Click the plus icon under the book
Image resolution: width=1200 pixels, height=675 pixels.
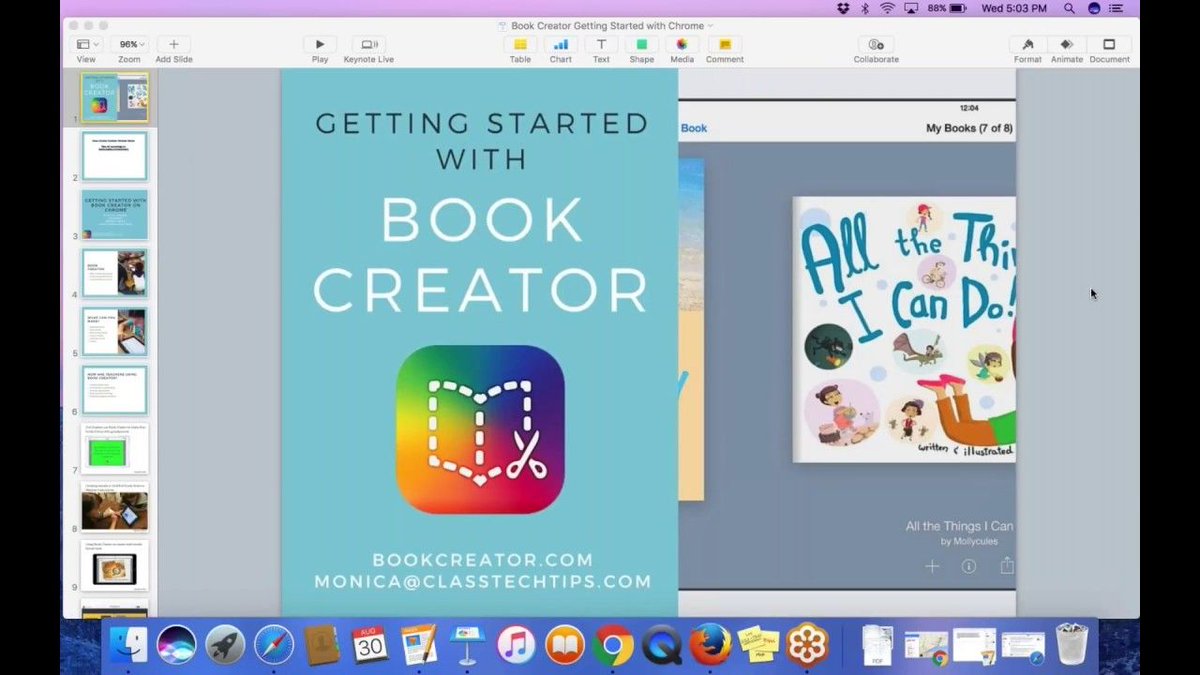tap(932, 566)
